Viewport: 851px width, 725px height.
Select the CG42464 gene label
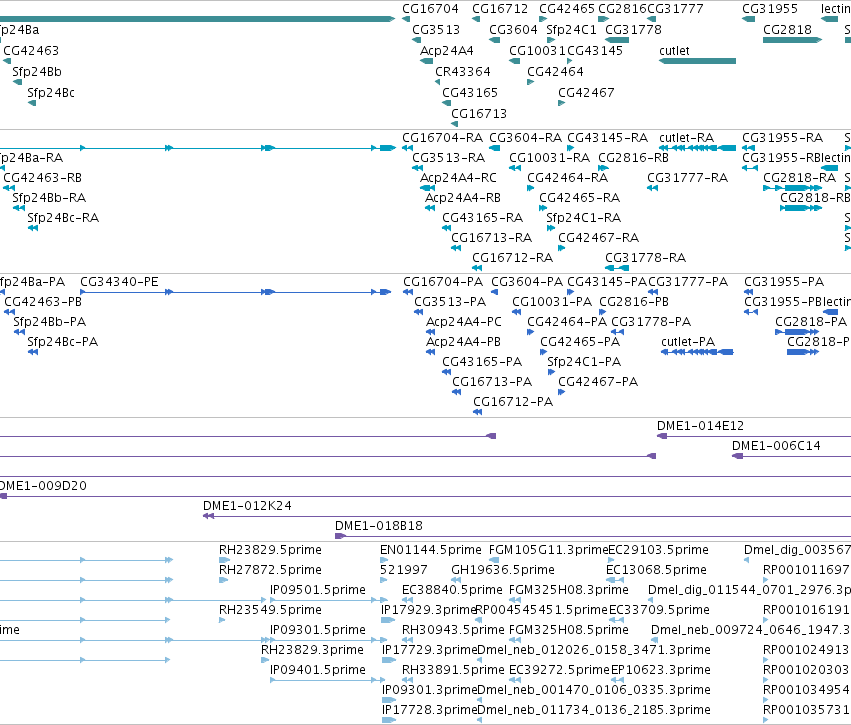click(555, 72)
